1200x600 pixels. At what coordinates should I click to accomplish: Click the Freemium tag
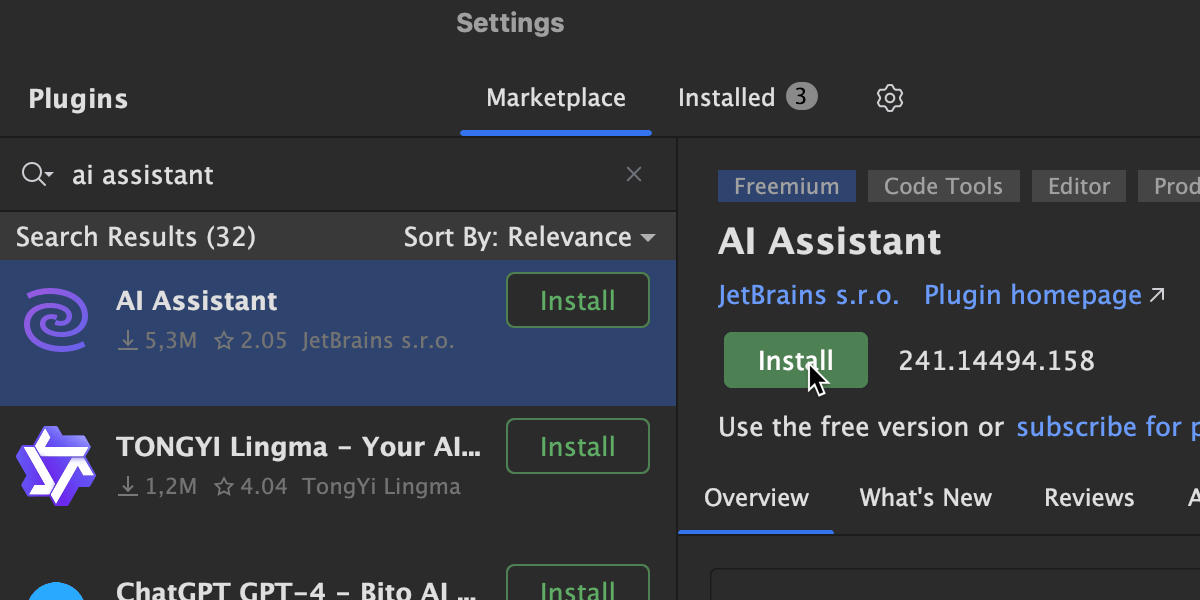pyautogui.click(x=786, y=186)
